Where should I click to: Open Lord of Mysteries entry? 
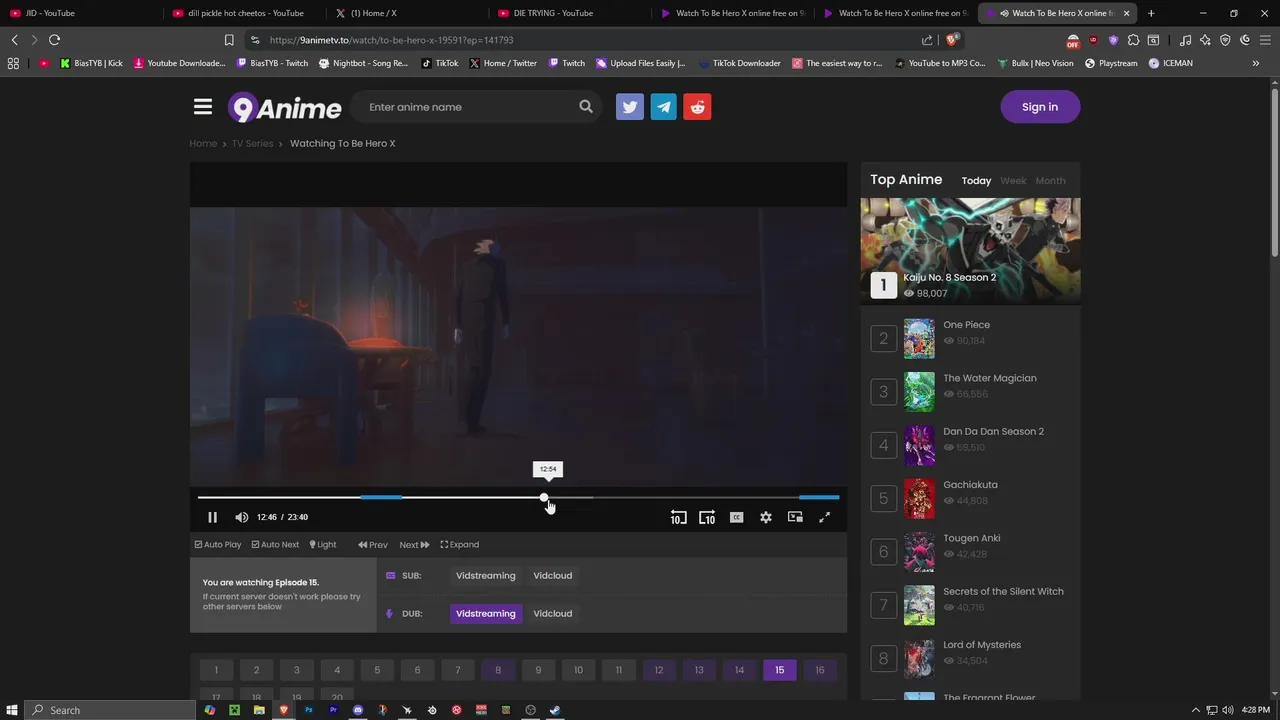[982, 645]
